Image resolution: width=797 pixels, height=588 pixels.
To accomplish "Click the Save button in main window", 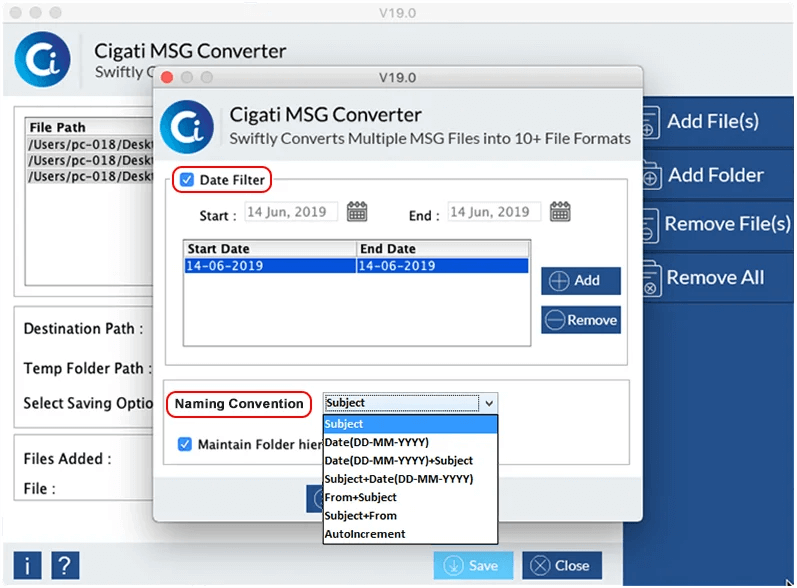I will tap(473, 565).
